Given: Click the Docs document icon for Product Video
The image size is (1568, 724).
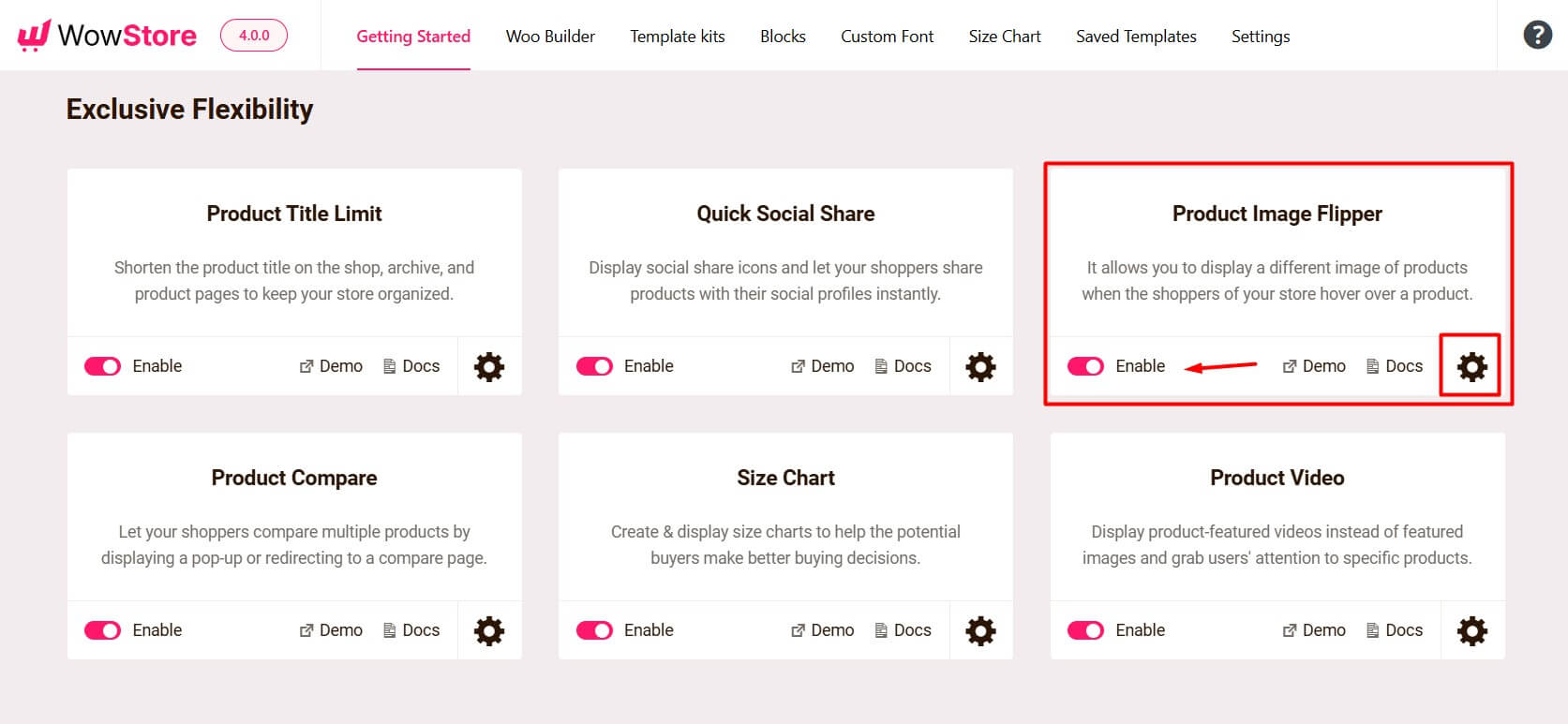Looking at the screenshot, I should click(1372, 630).
